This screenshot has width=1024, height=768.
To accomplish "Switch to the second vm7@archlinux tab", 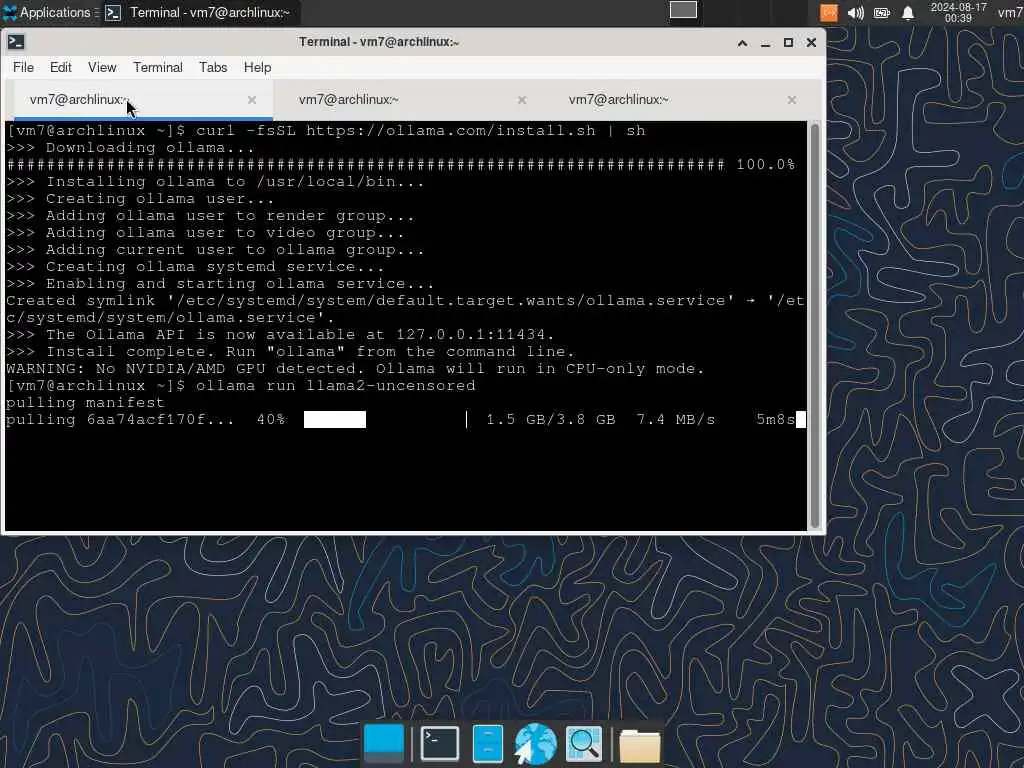I will (410, 100).
